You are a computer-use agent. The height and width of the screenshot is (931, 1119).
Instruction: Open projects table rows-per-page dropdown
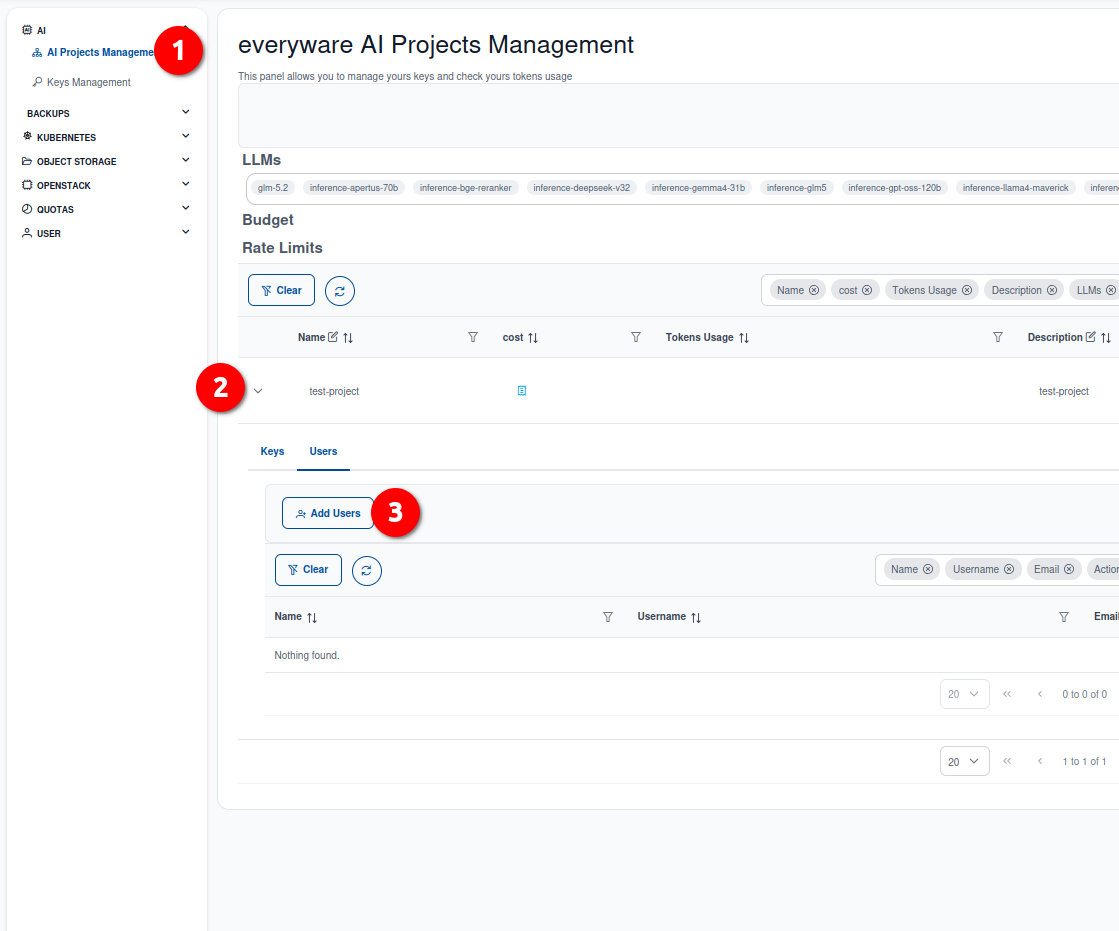click(965, 761)
